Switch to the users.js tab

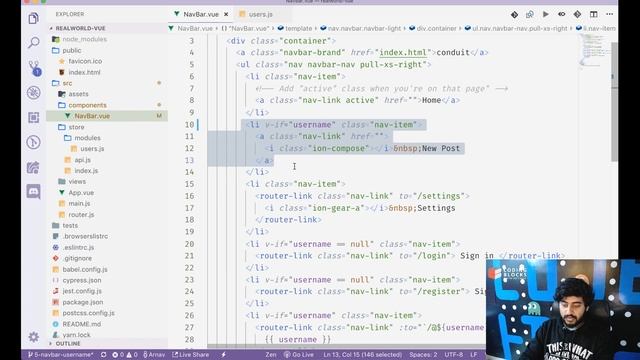(x=260, y=14)
